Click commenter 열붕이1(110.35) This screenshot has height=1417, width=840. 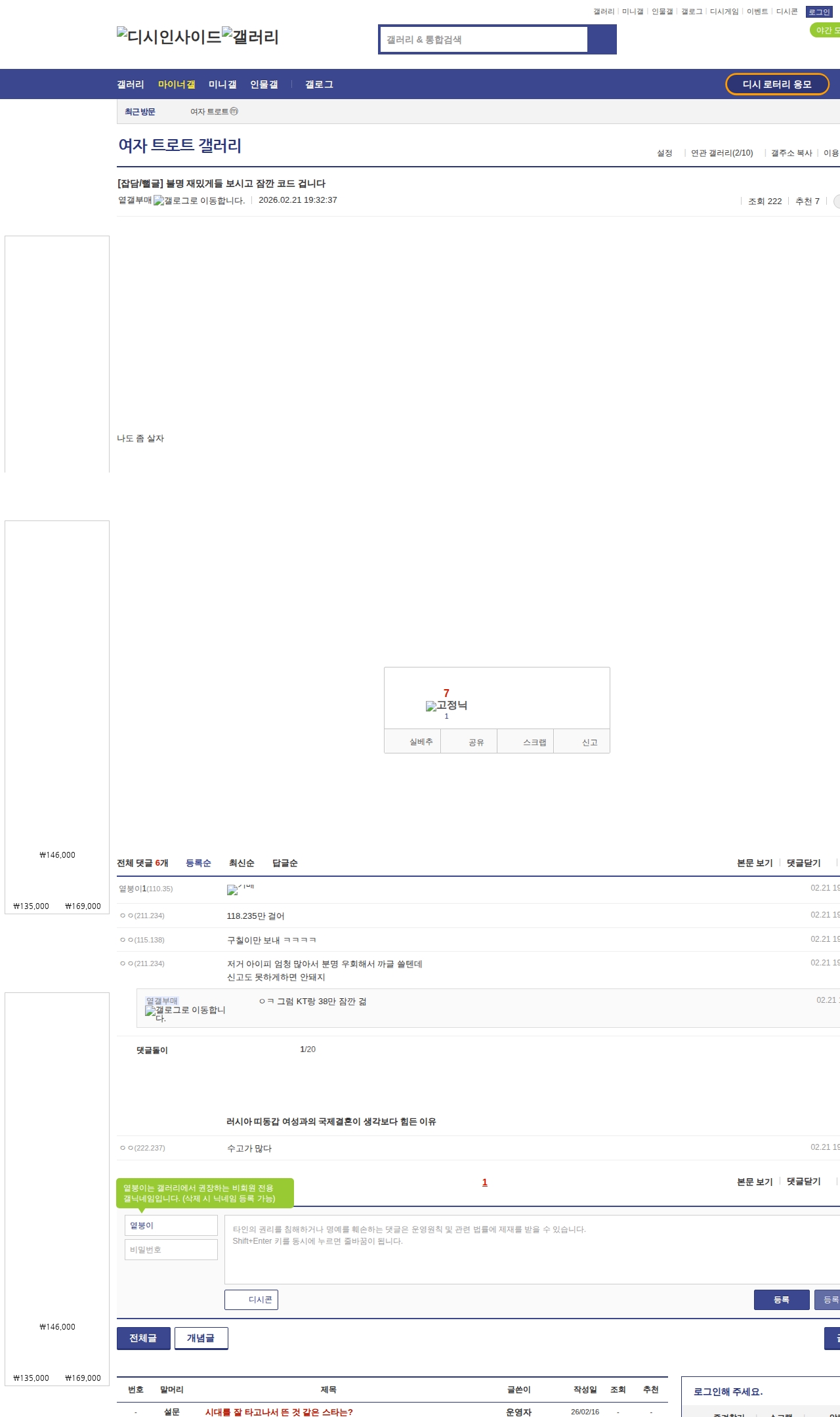146,889
